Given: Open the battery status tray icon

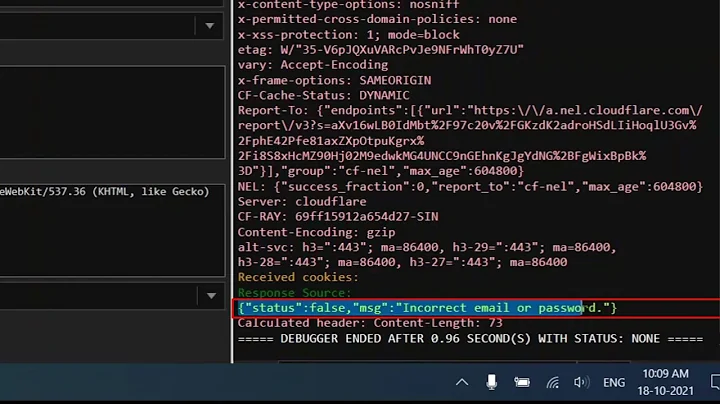Looking at the screenshot, I should 522,382.
